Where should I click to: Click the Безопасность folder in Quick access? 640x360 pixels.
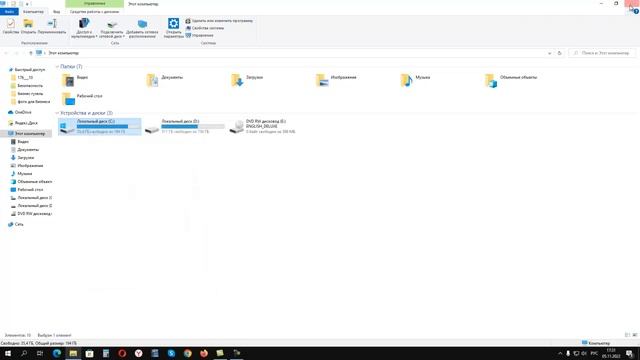tap(30, 86)
